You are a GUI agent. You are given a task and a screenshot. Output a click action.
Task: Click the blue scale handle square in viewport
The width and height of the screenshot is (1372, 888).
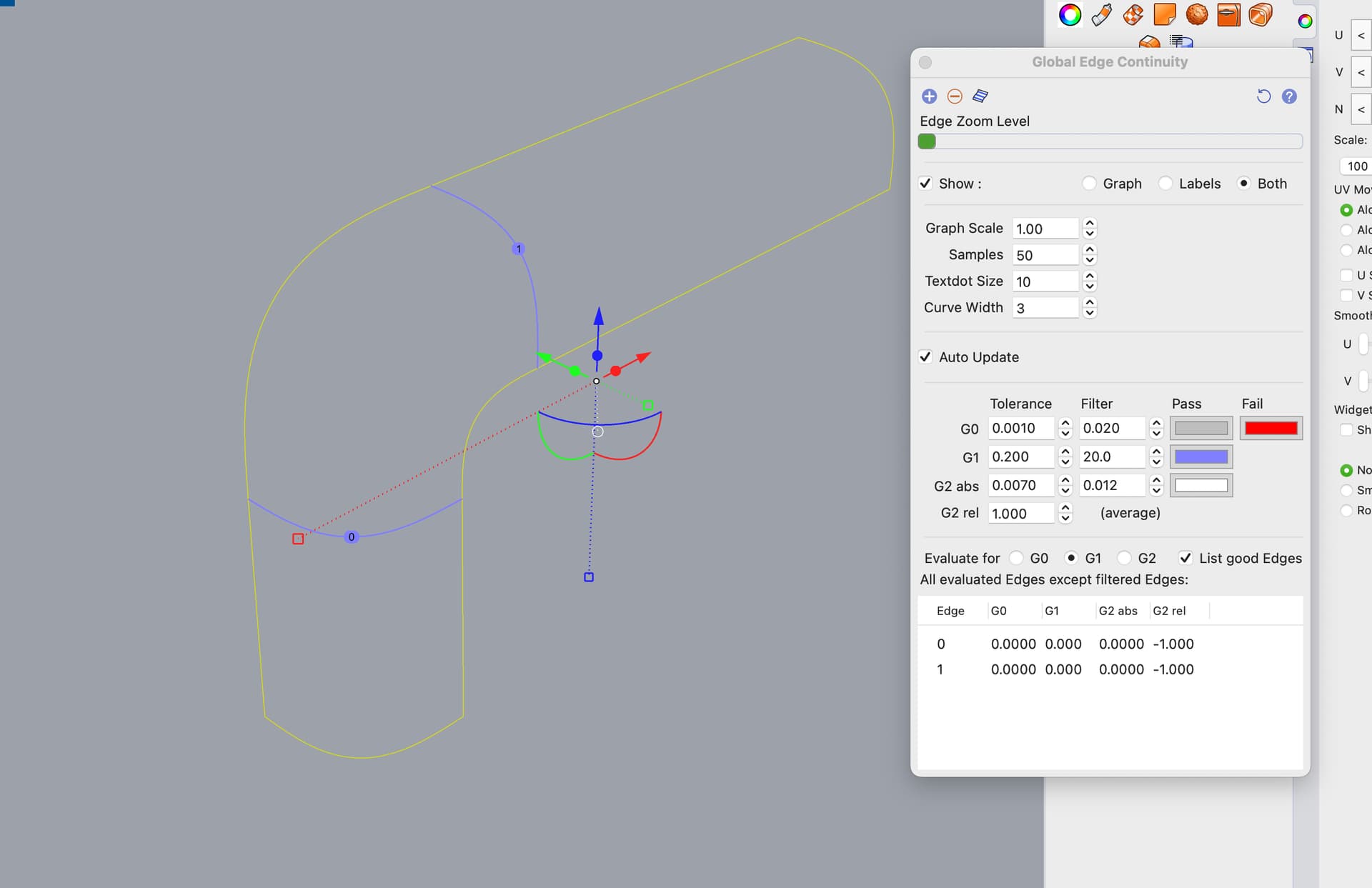point(589,577)
